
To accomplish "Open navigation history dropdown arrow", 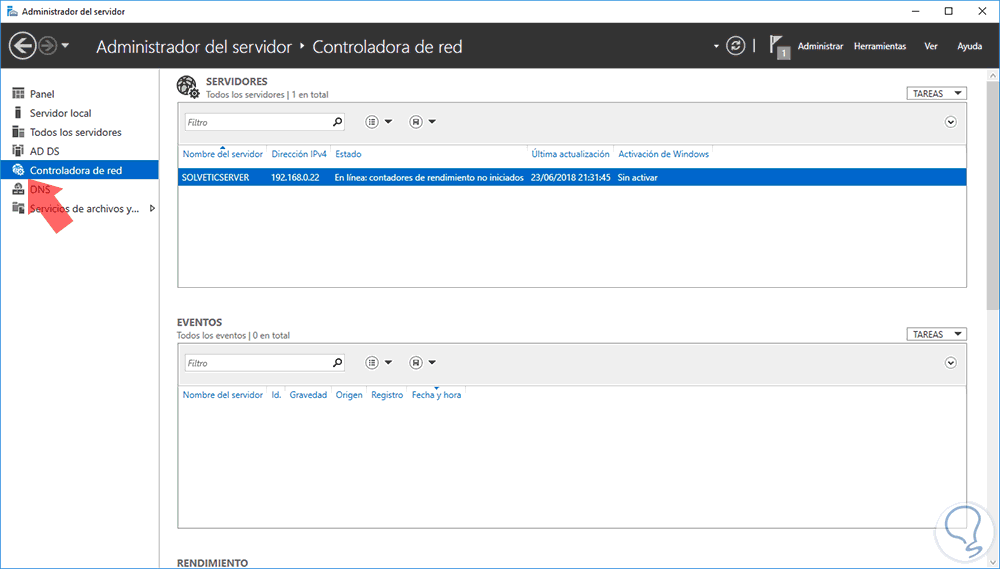I will pyautogui.click(x=65, y=46).
